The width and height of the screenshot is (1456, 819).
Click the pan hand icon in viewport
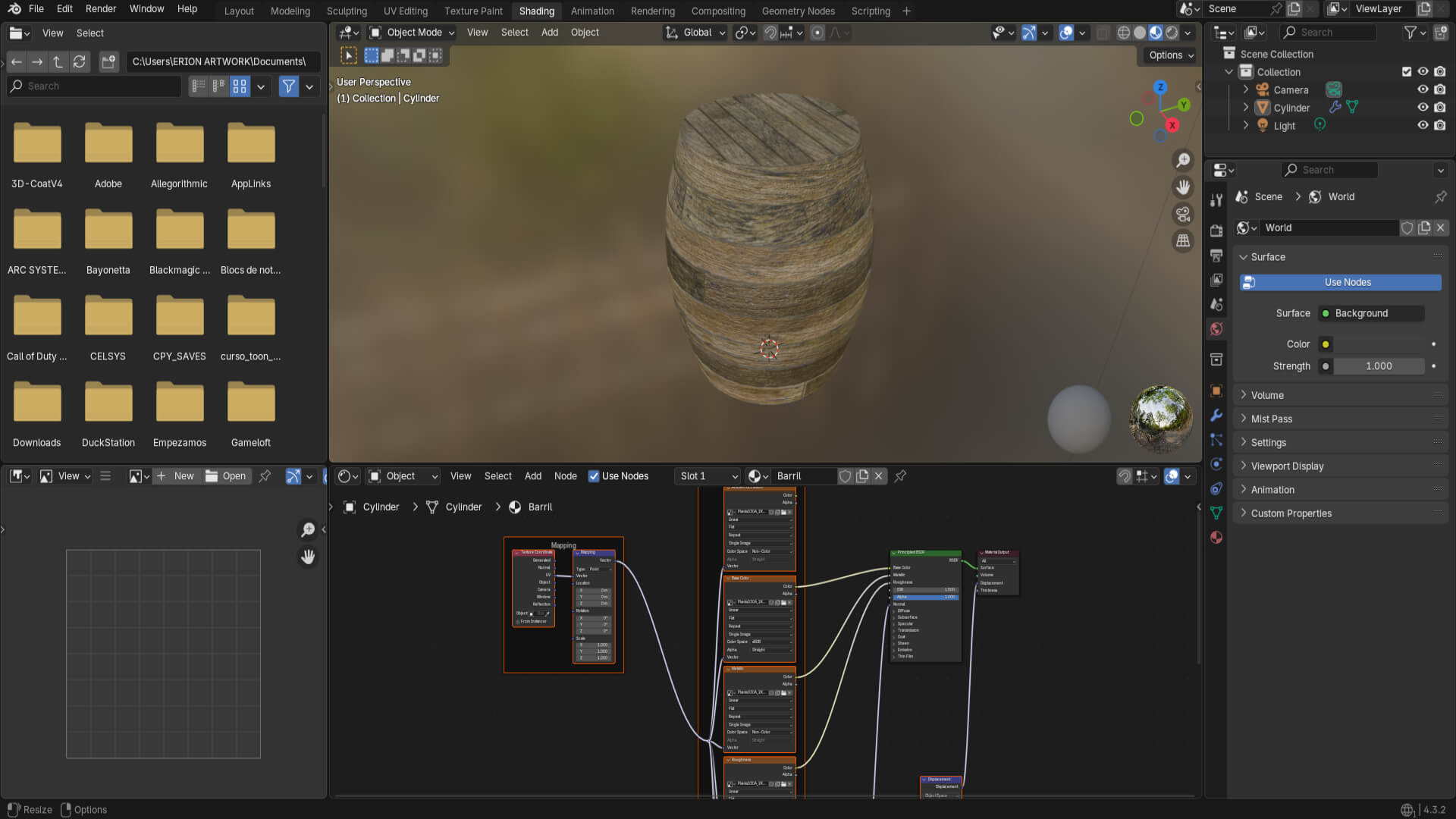coord(1182,187)
